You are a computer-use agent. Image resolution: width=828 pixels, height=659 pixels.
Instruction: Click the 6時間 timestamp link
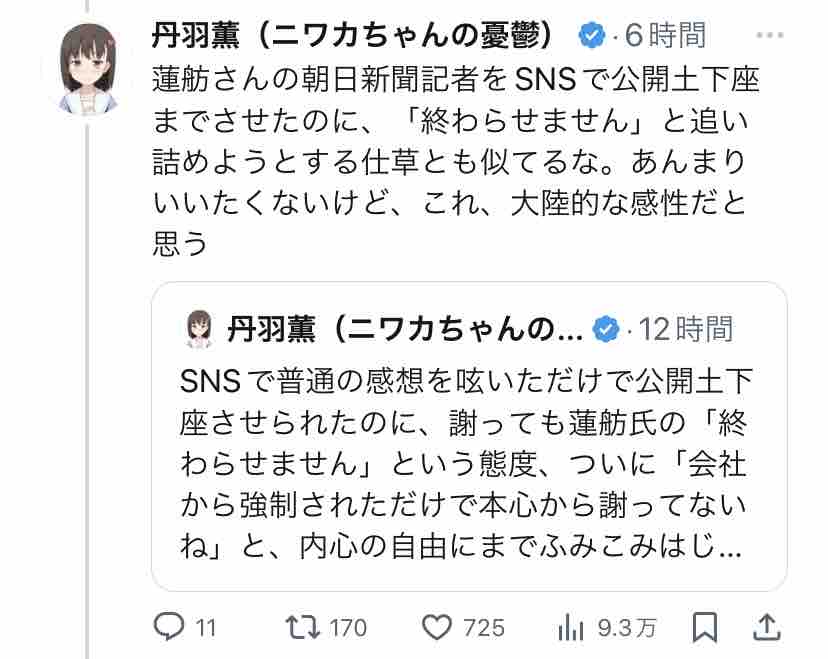pos(665,37)
